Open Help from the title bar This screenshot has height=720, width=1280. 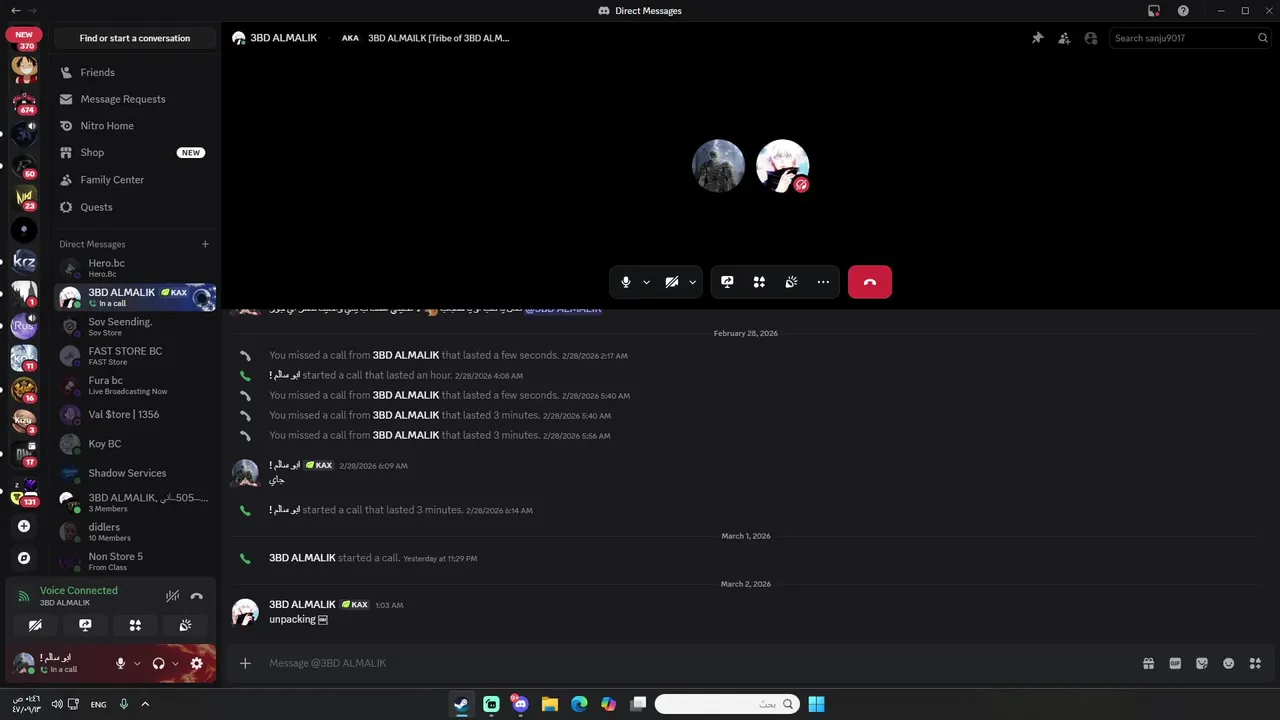coord(1183,11)
